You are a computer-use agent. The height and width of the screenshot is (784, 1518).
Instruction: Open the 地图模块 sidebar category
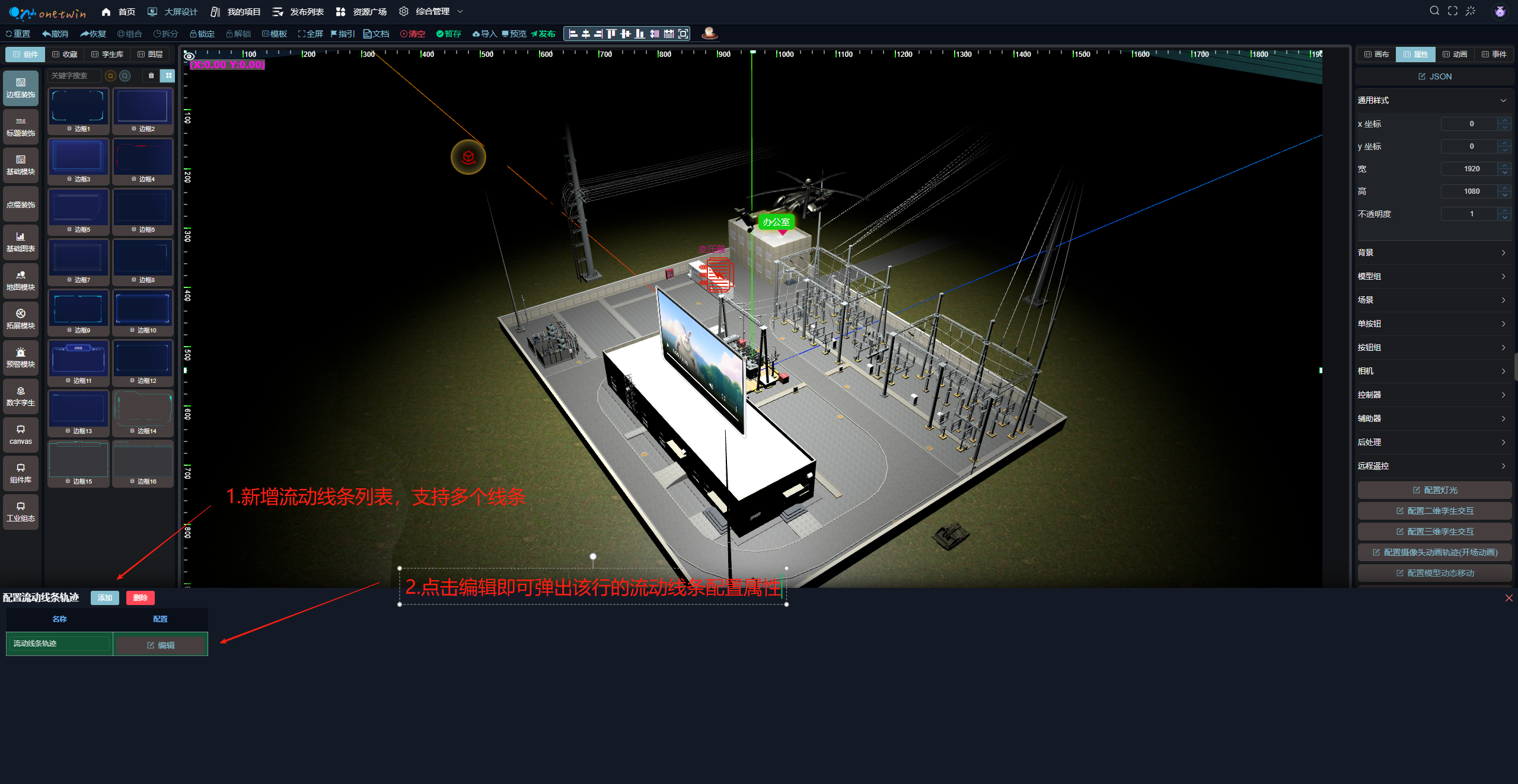coord(21,280)
